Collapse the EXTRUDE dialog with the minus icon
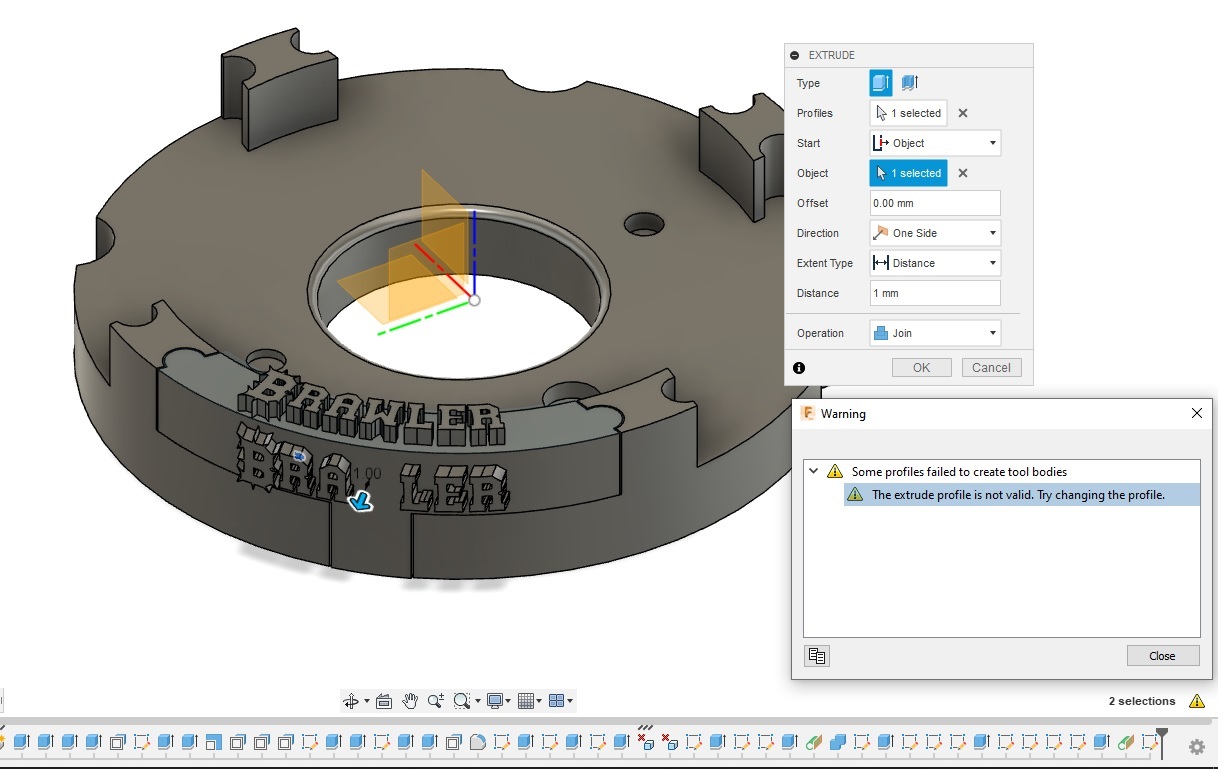The image size is (1223, 769). (794, 56)
